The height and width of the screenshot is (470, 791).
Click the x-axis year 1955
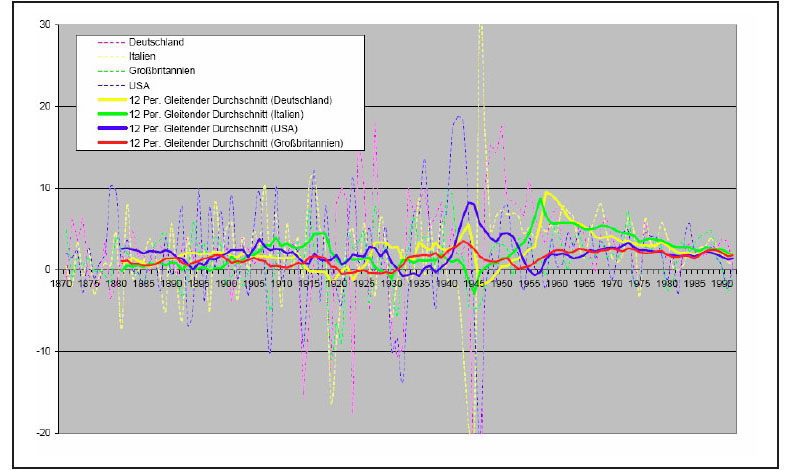pyautogui.click(x=529, y=284)
